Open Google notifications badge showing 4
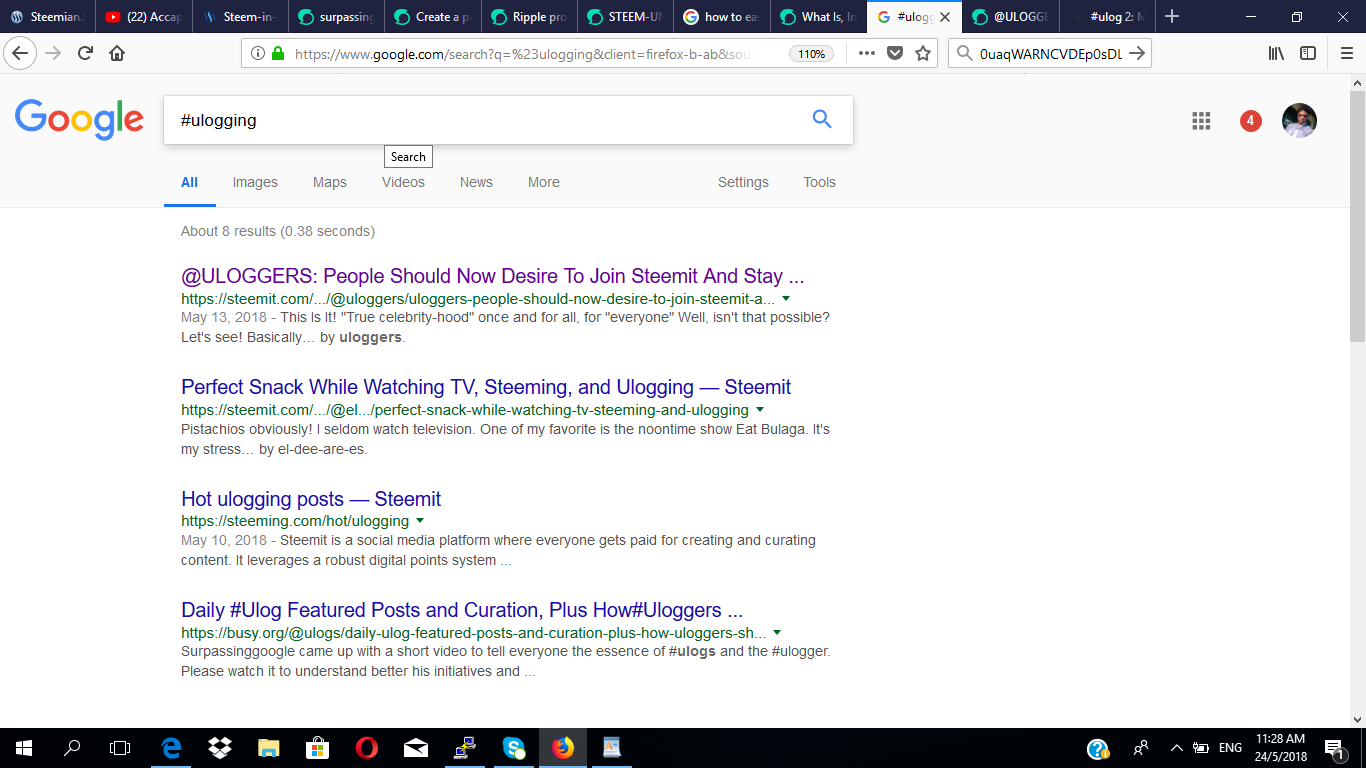 tap(1250, 121)
